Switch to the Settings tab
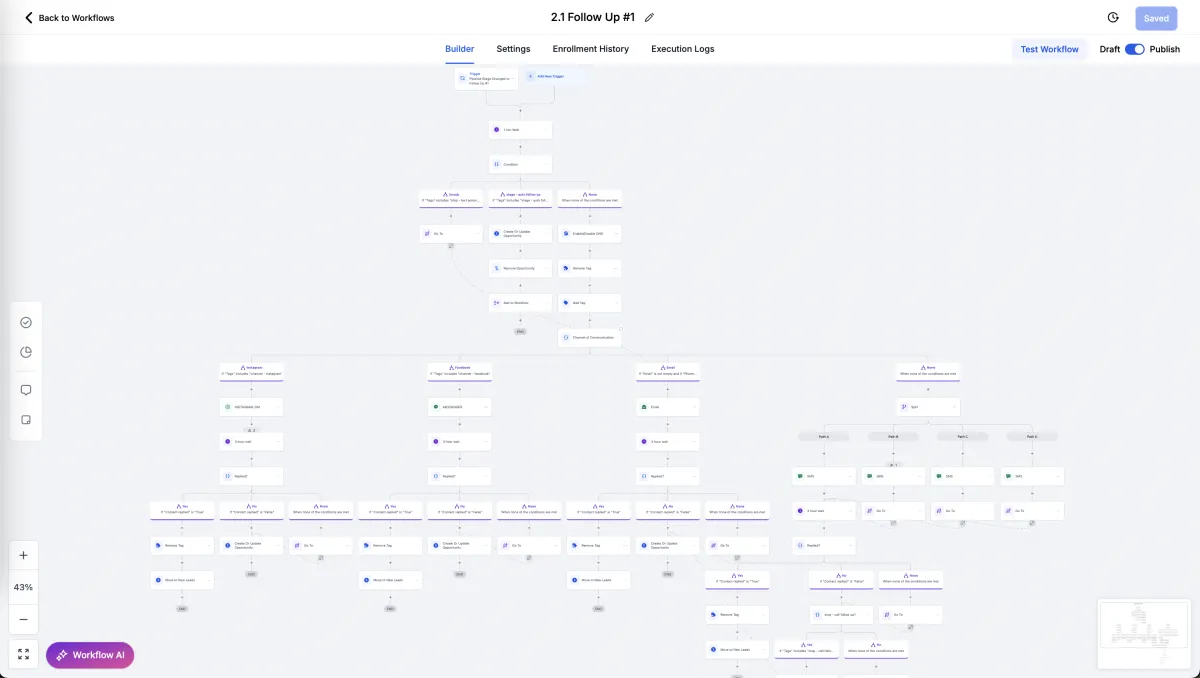The image size is (1200, 678). pos(513,49)
